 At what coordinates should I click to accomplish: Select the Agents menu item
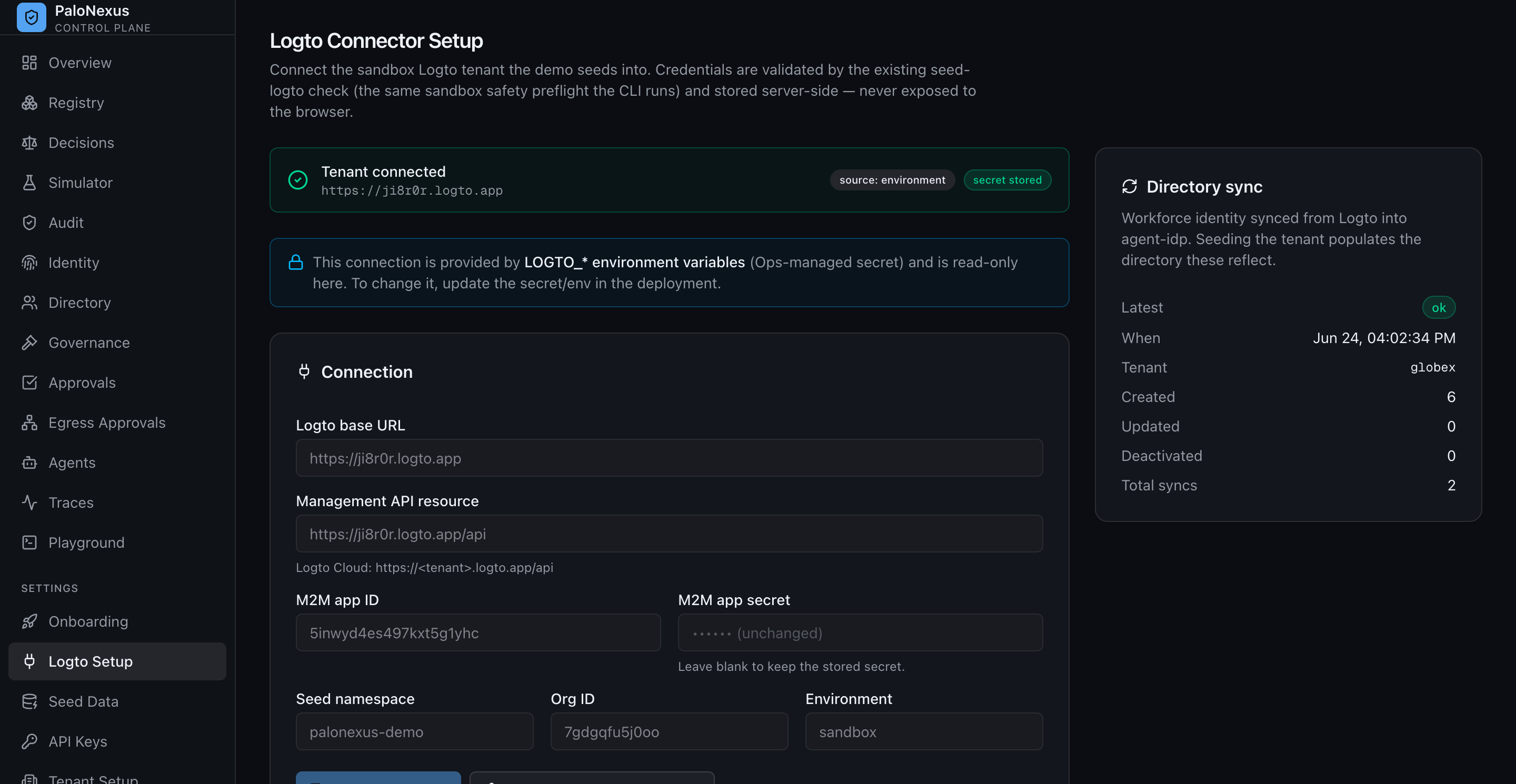tap(117, 463)
